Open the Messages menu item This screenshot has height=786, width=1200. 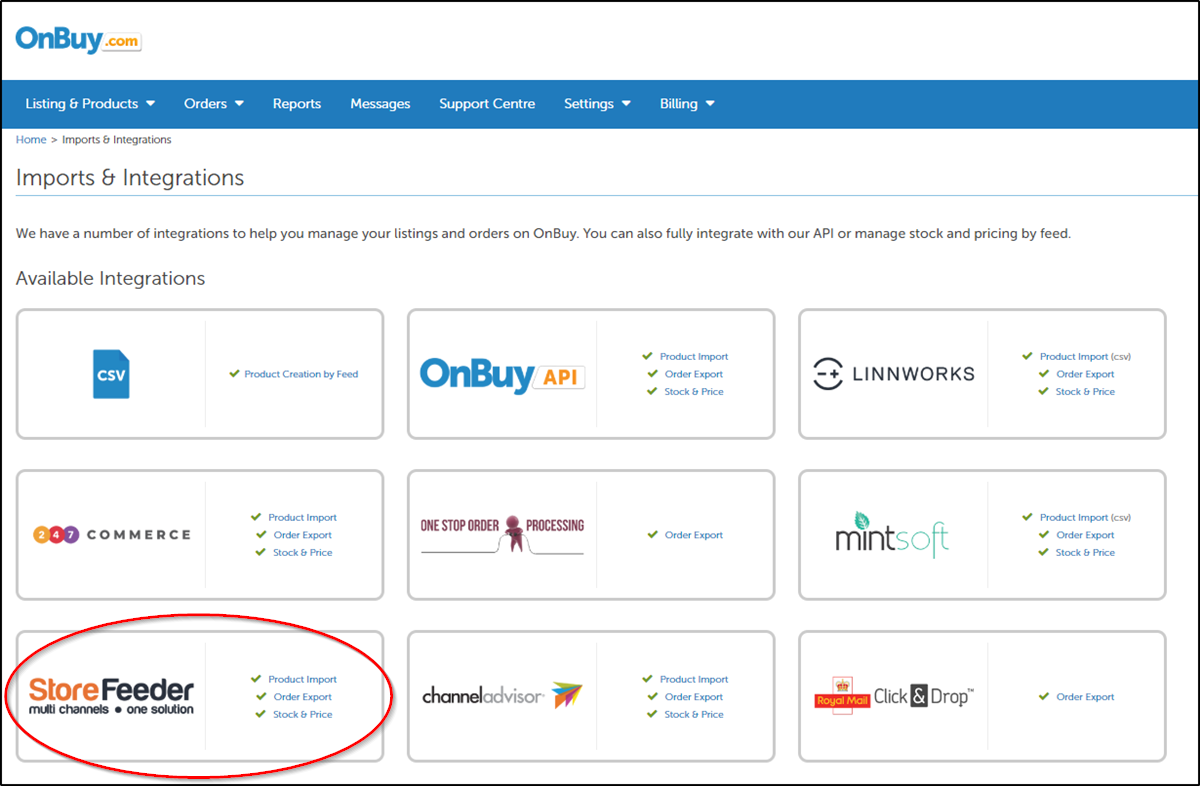pos(380,103)
